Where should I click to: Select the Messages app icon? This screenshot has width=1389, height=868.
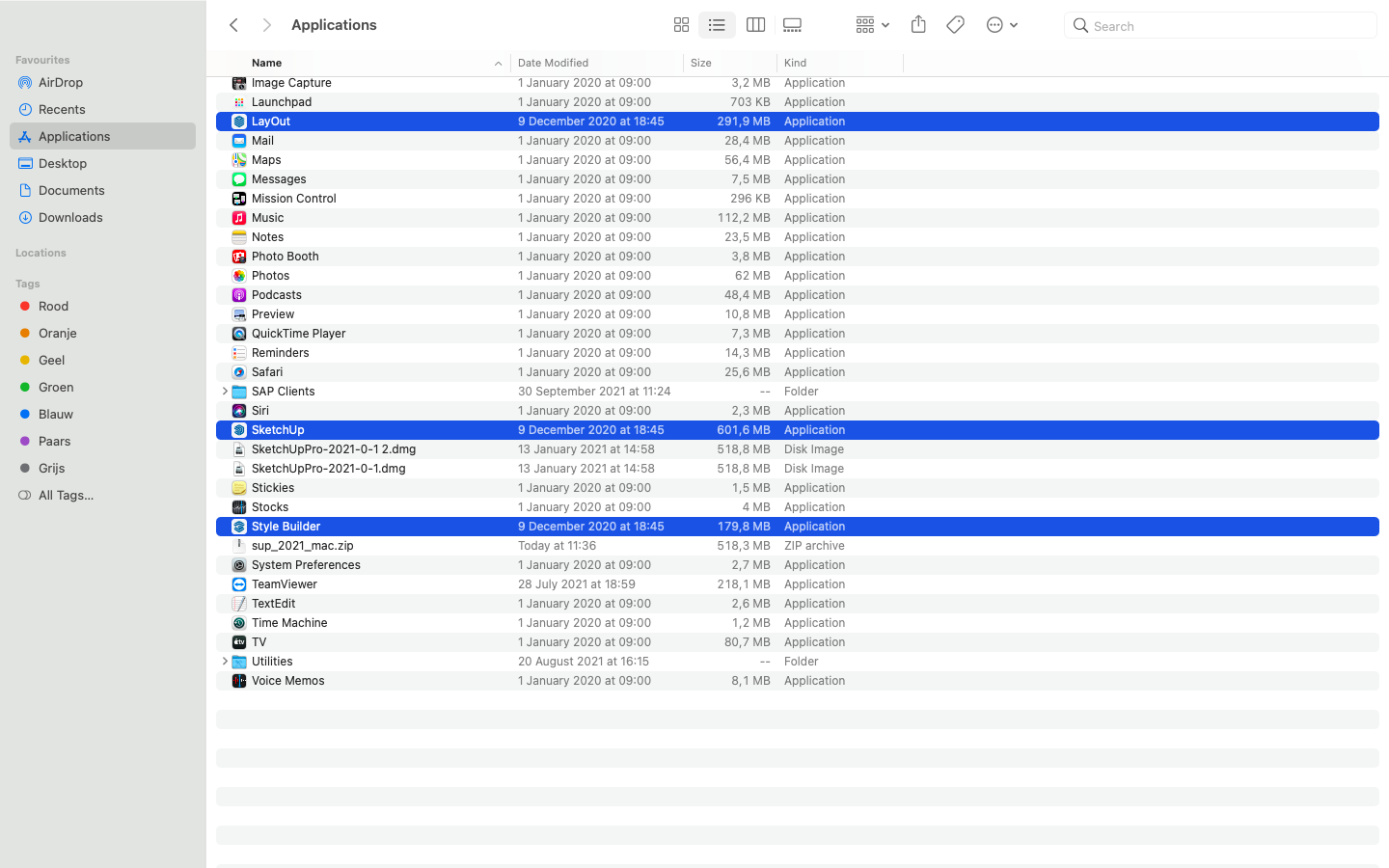pos(239,179)
